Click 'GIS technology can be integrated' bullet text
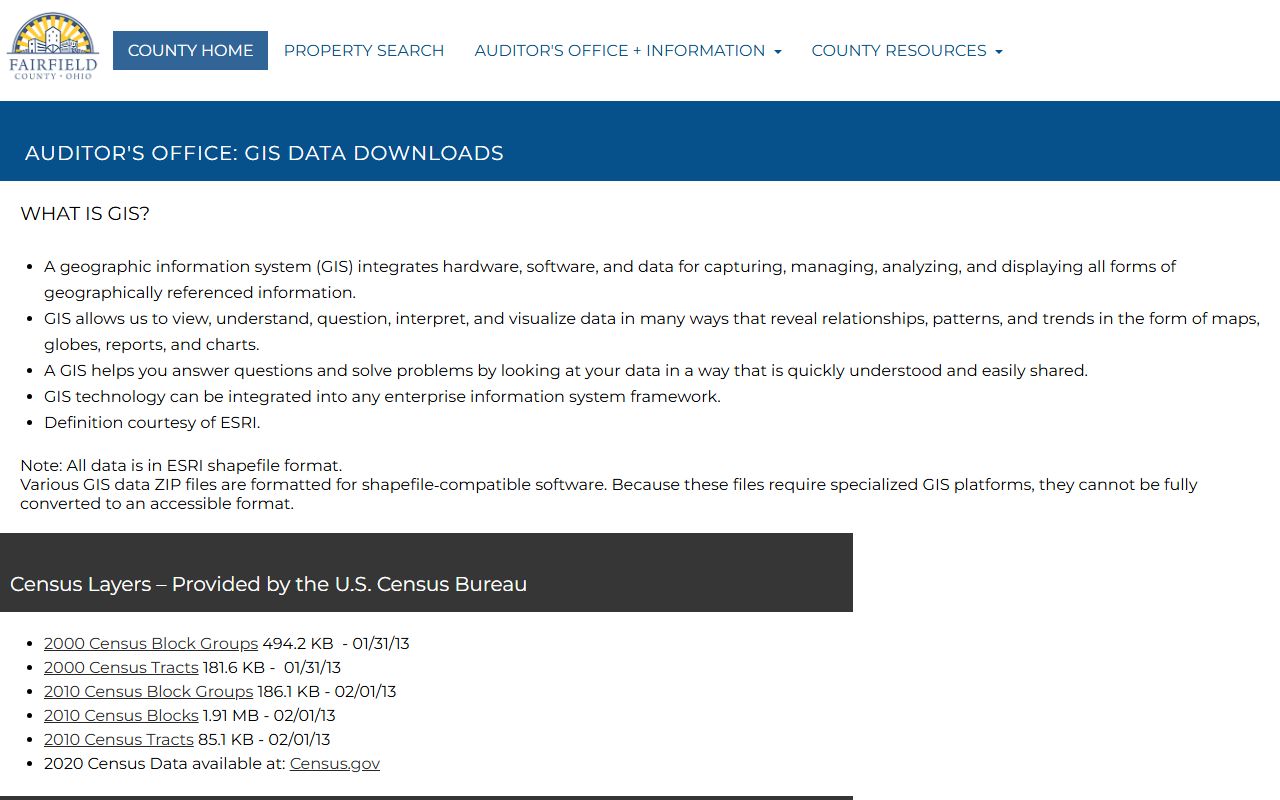 click(x=382, y=396)
